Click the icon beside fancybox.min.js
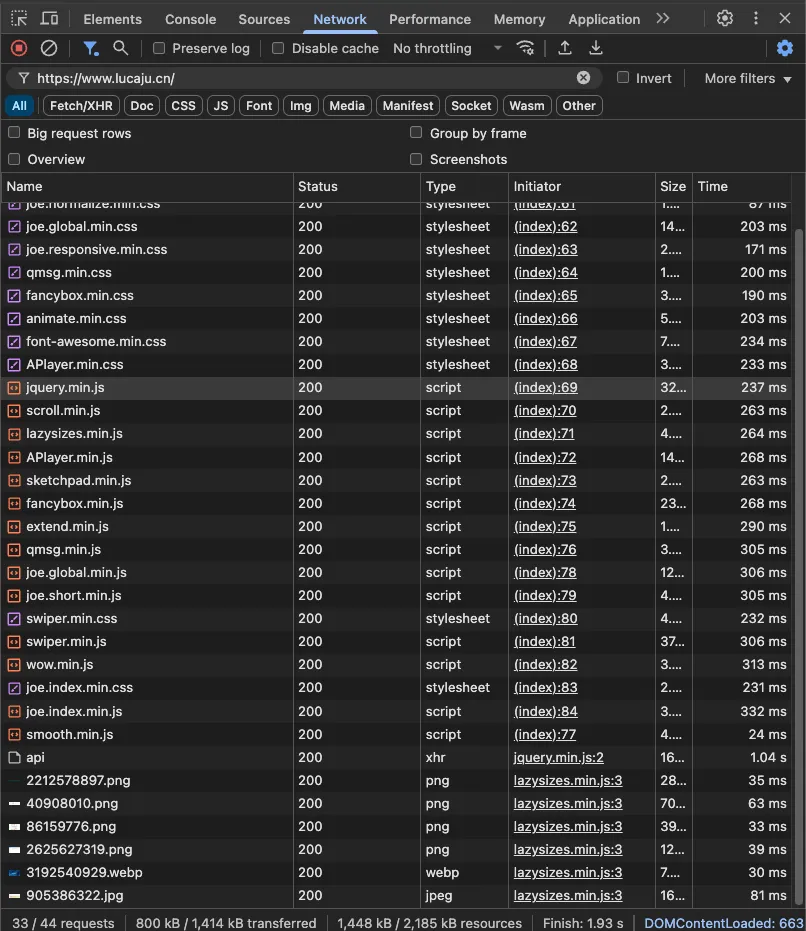 14,504
